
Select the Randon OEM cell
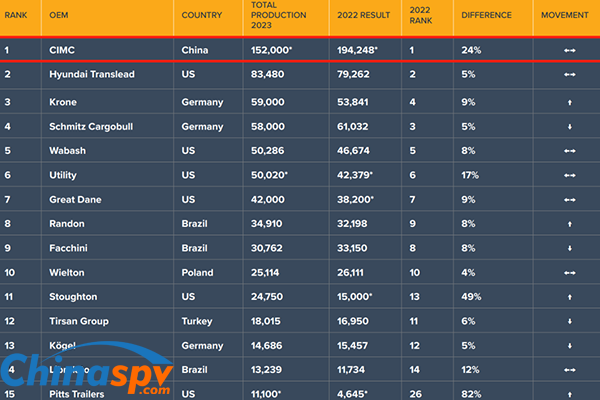(x=67, y=224)
